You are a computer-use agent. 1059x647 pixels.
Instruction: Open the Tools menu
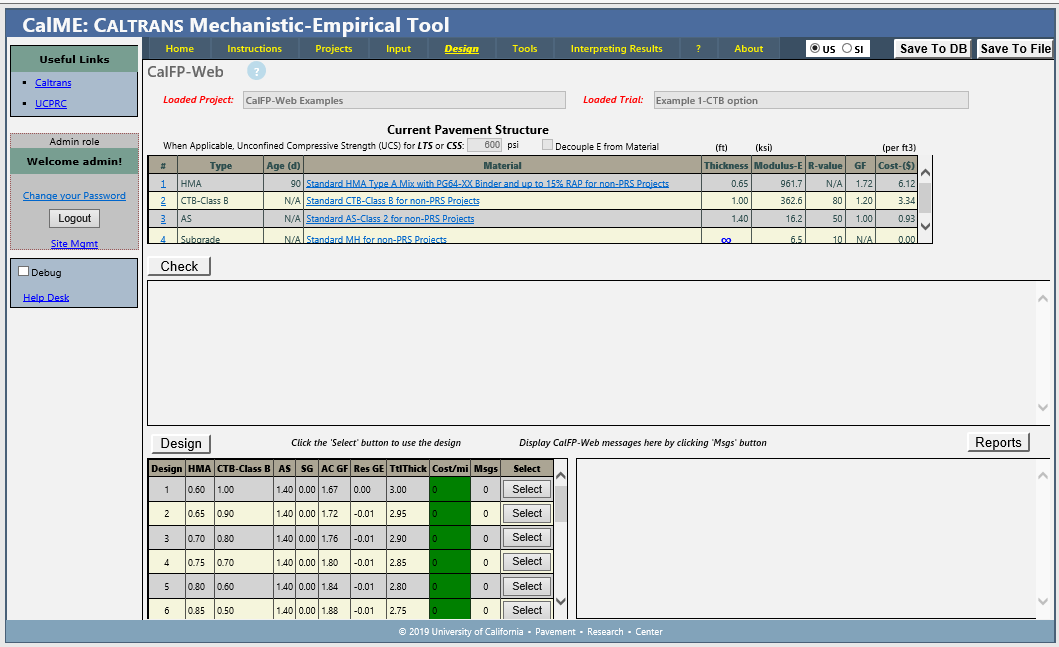pyautogui.click(x=524, y=49)
